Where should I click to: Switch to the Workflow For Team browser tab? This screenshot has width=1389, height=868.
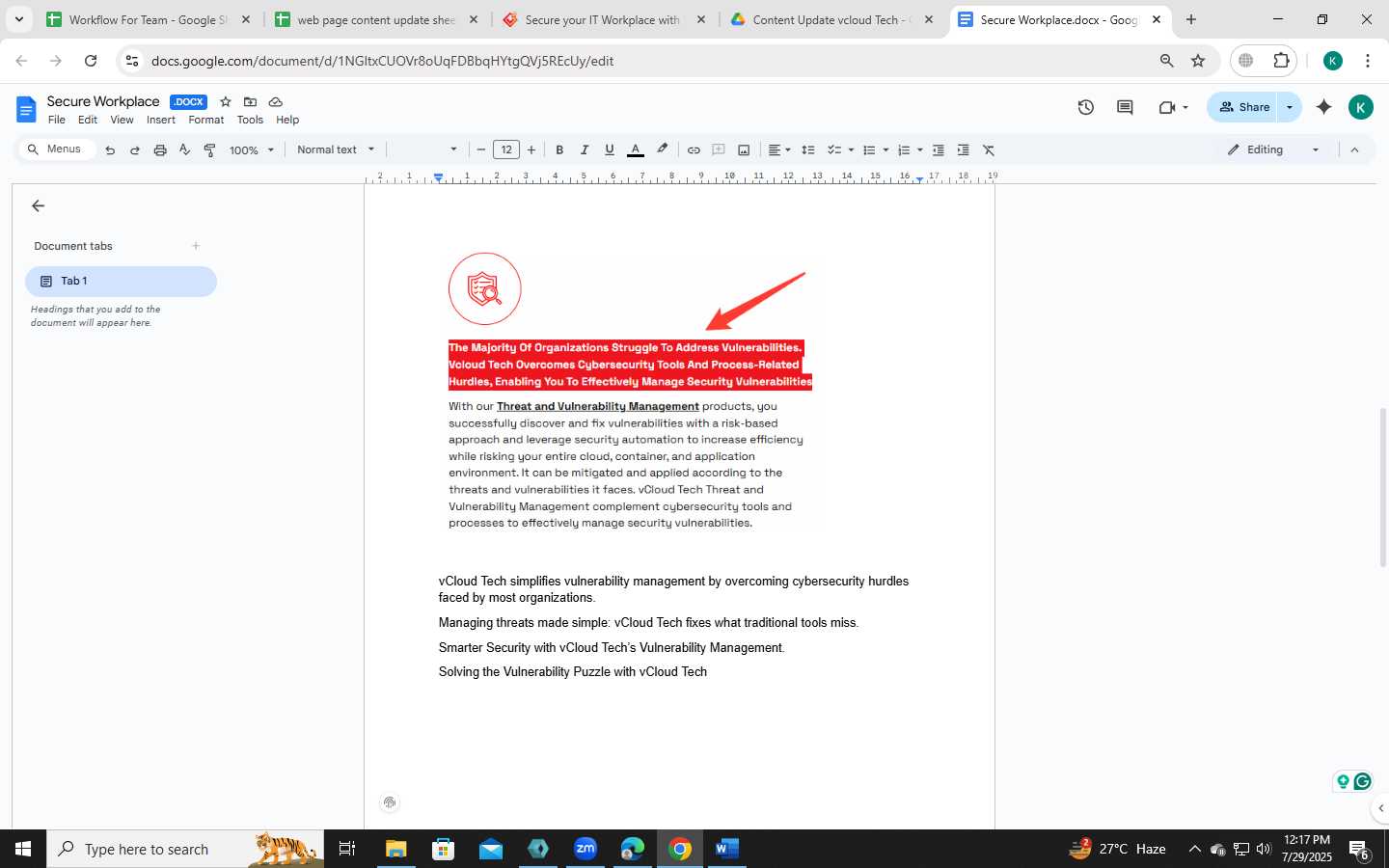(x=149, y=19)
